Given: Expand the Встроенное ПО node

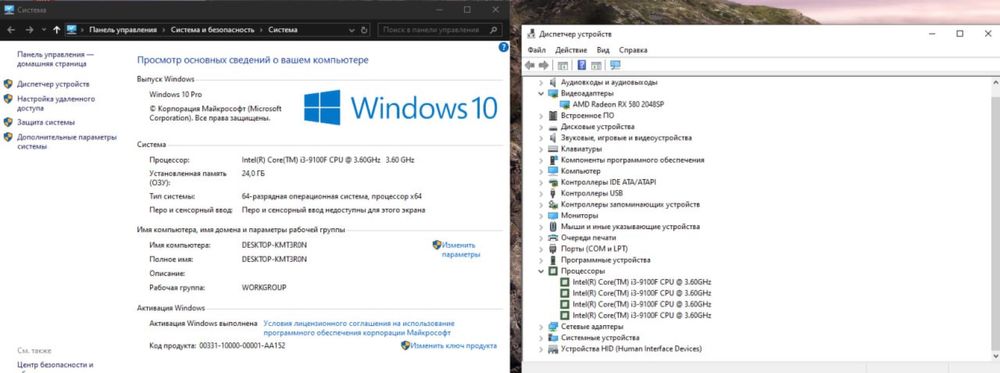Looking at the screenshot, I should pyautogui.click(x=541, y=115).
